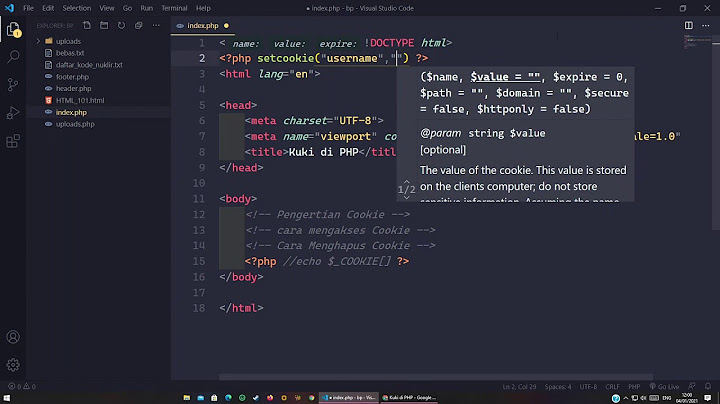Open the Search view in activity bar
Image resolution: width=720 pixels, height=404 pixels.
pyautogui.click(x=13, y=57)
